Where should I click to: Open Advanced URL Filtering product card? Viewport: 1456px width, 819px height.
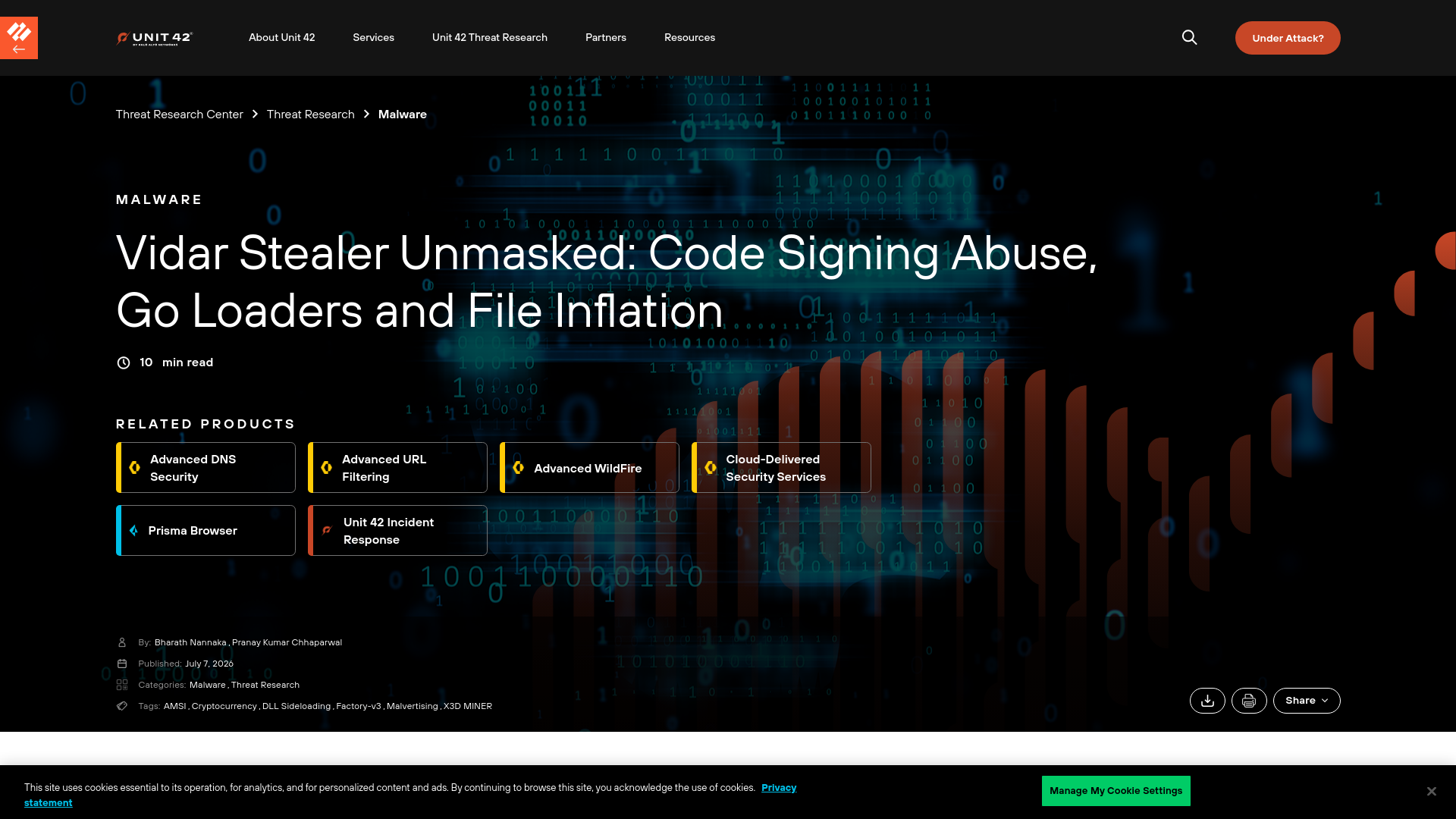pos(397,468)
